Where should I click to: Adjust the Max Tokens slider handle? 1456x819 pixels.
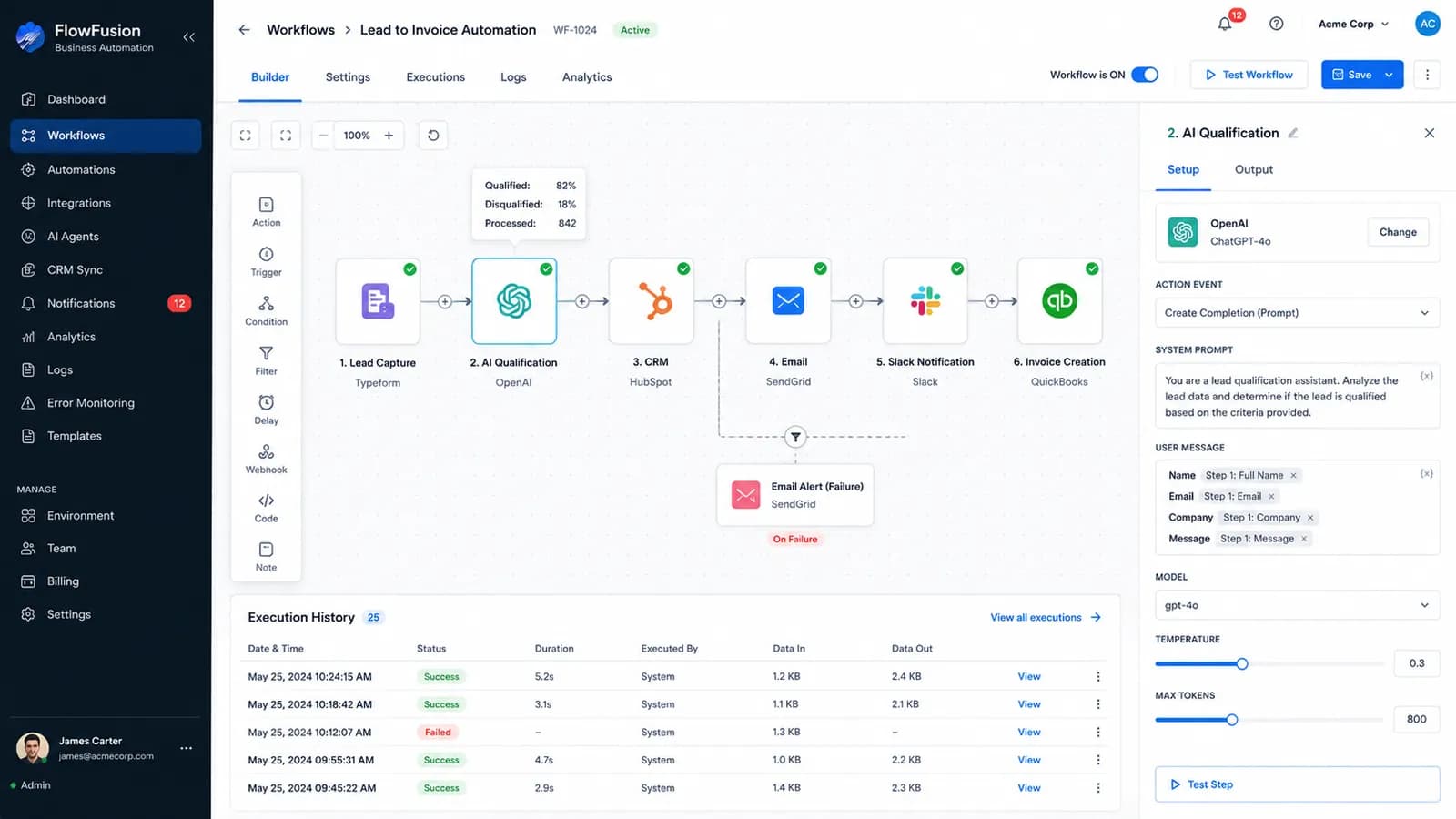1232,720
